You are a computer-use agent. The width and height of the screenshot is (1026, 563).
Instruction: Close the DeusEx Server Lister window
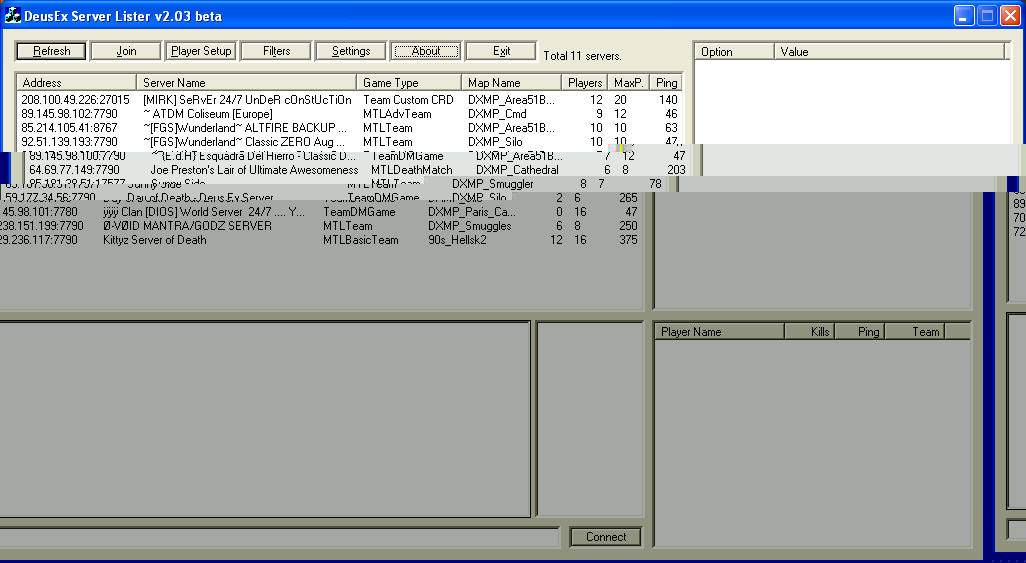pos(1011,16)
